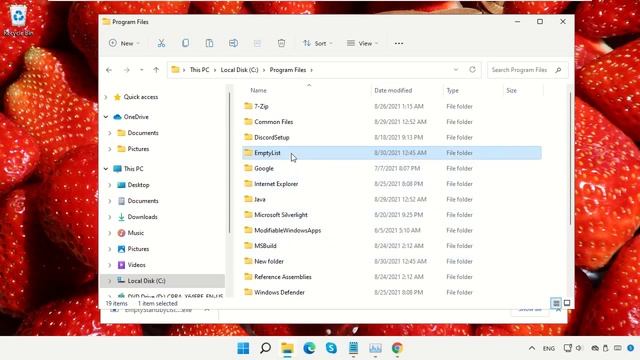Screen dimensions: 640x360
Task: Go forward with the right arrow
Action: [127, 70]
